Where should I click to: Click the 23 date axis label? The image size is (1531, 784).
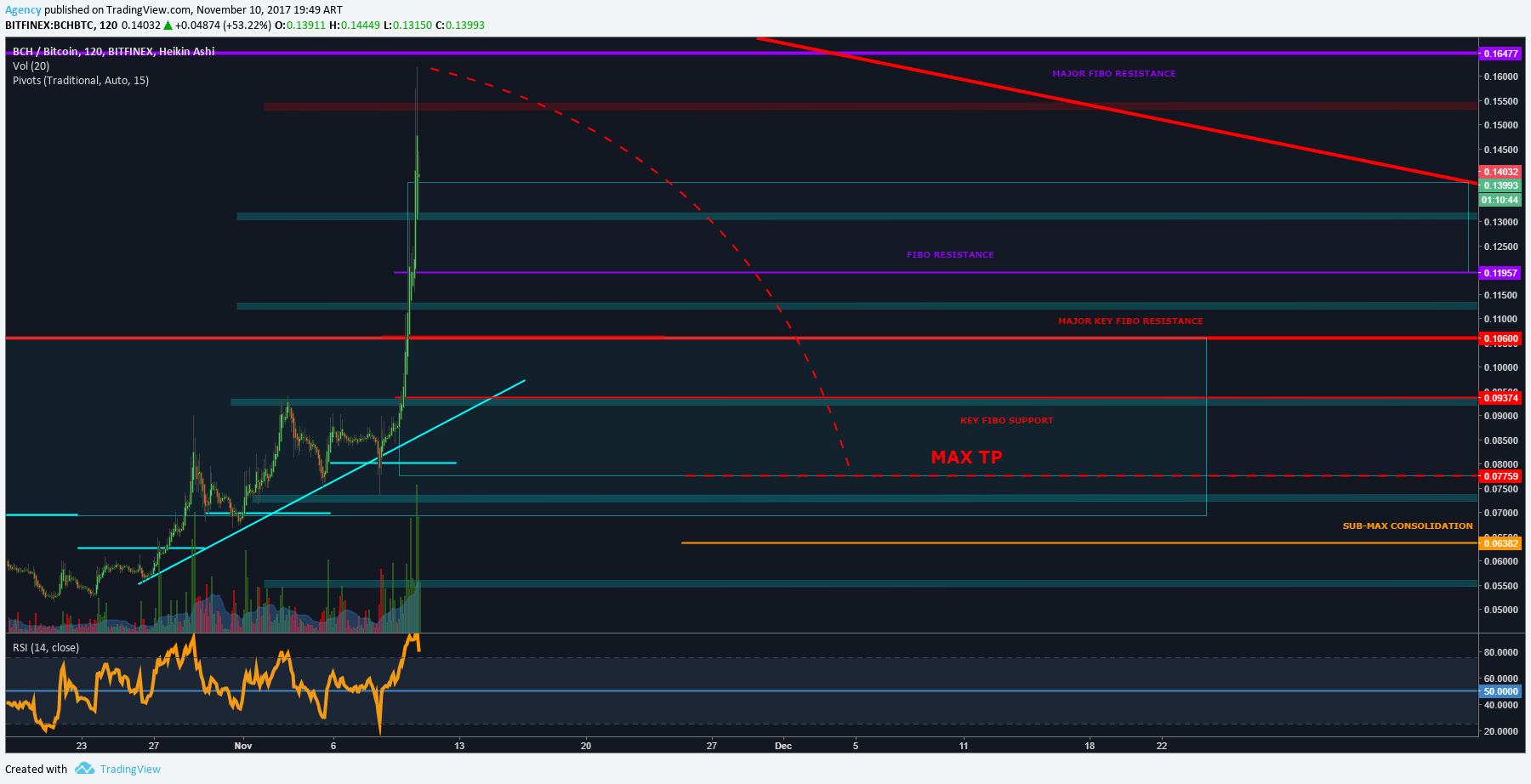(x=82, y=746)
